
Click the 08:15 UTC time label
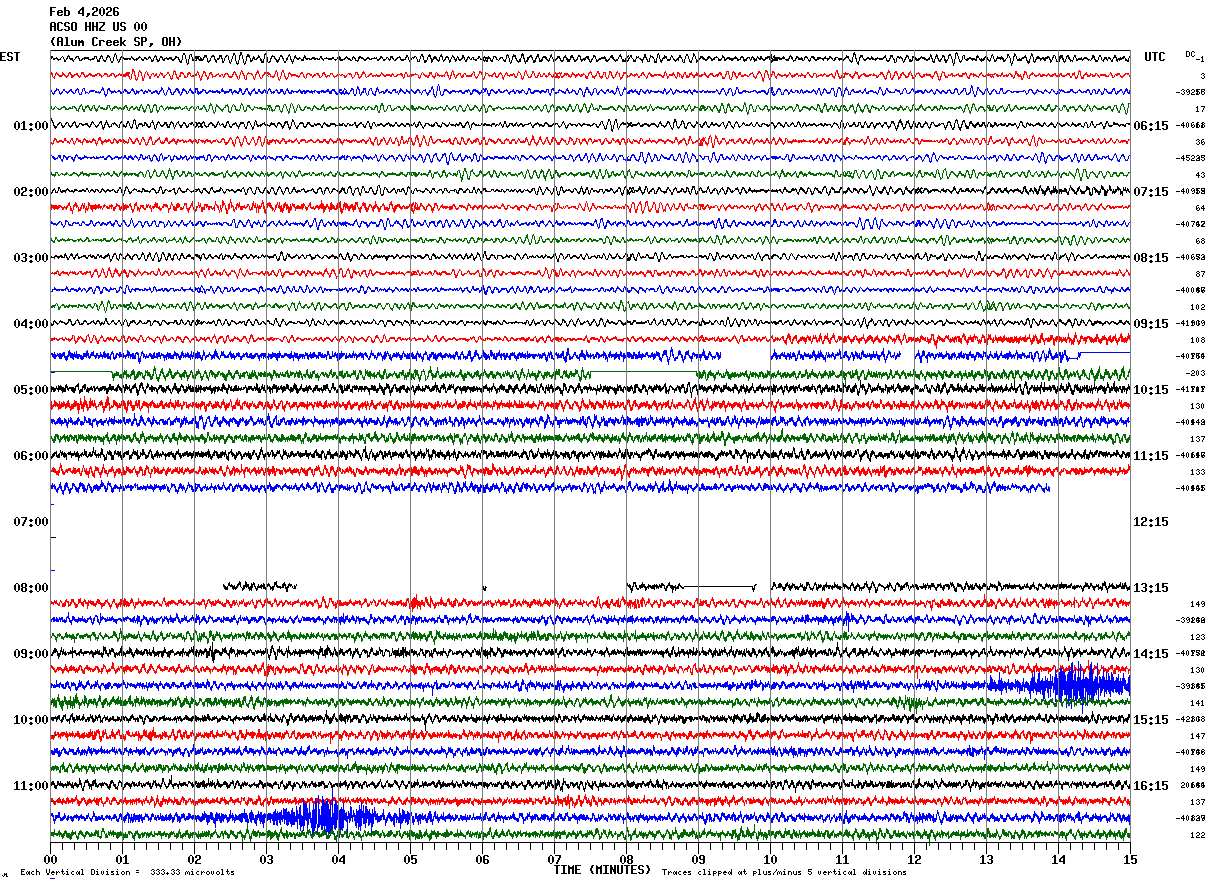click(x=1151, y=258)
